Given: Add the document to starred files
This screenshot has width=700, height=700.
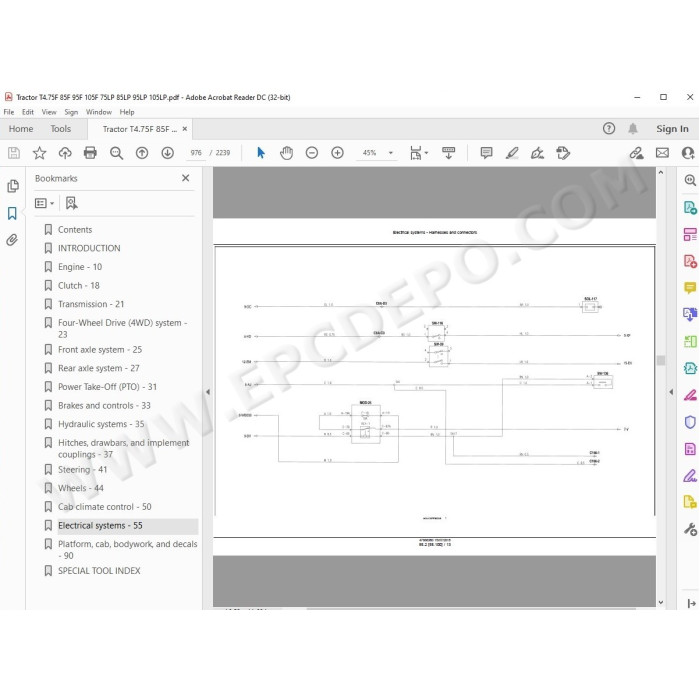Looking at the screenshot, I should pyautogui.click(x=39, y=153).
